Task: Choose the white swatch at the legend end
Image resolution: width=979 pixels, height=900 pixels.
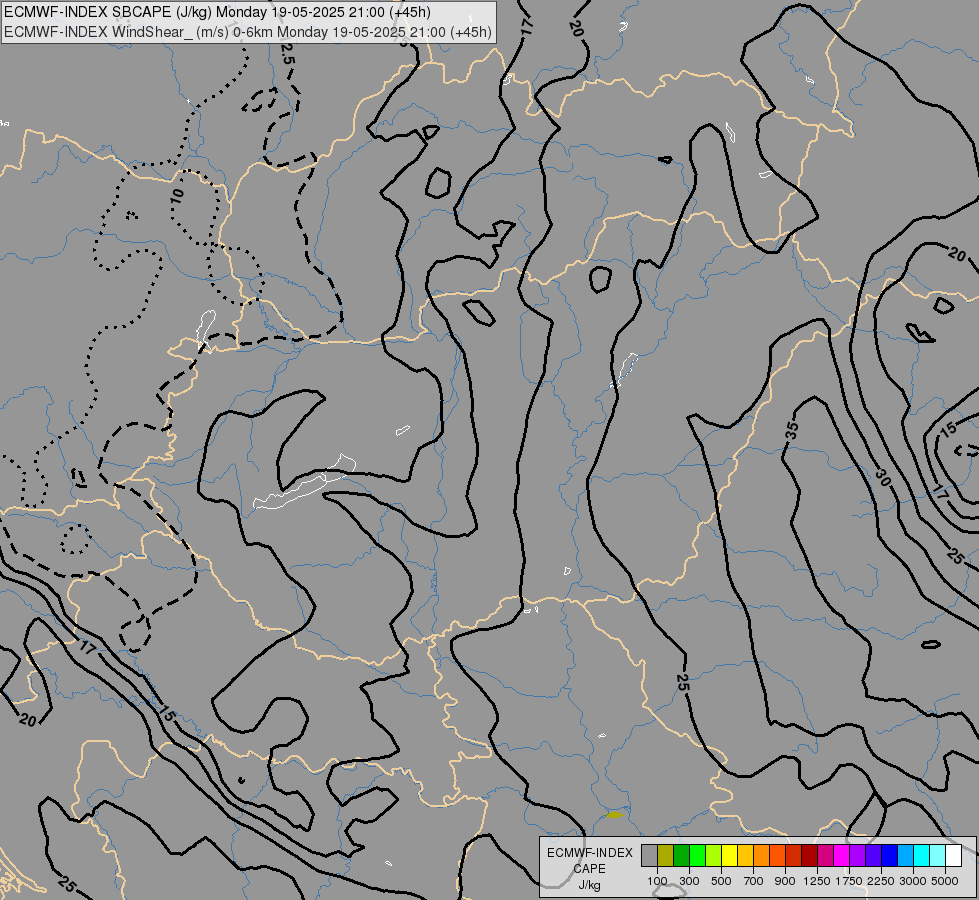Action: [953, 856]
